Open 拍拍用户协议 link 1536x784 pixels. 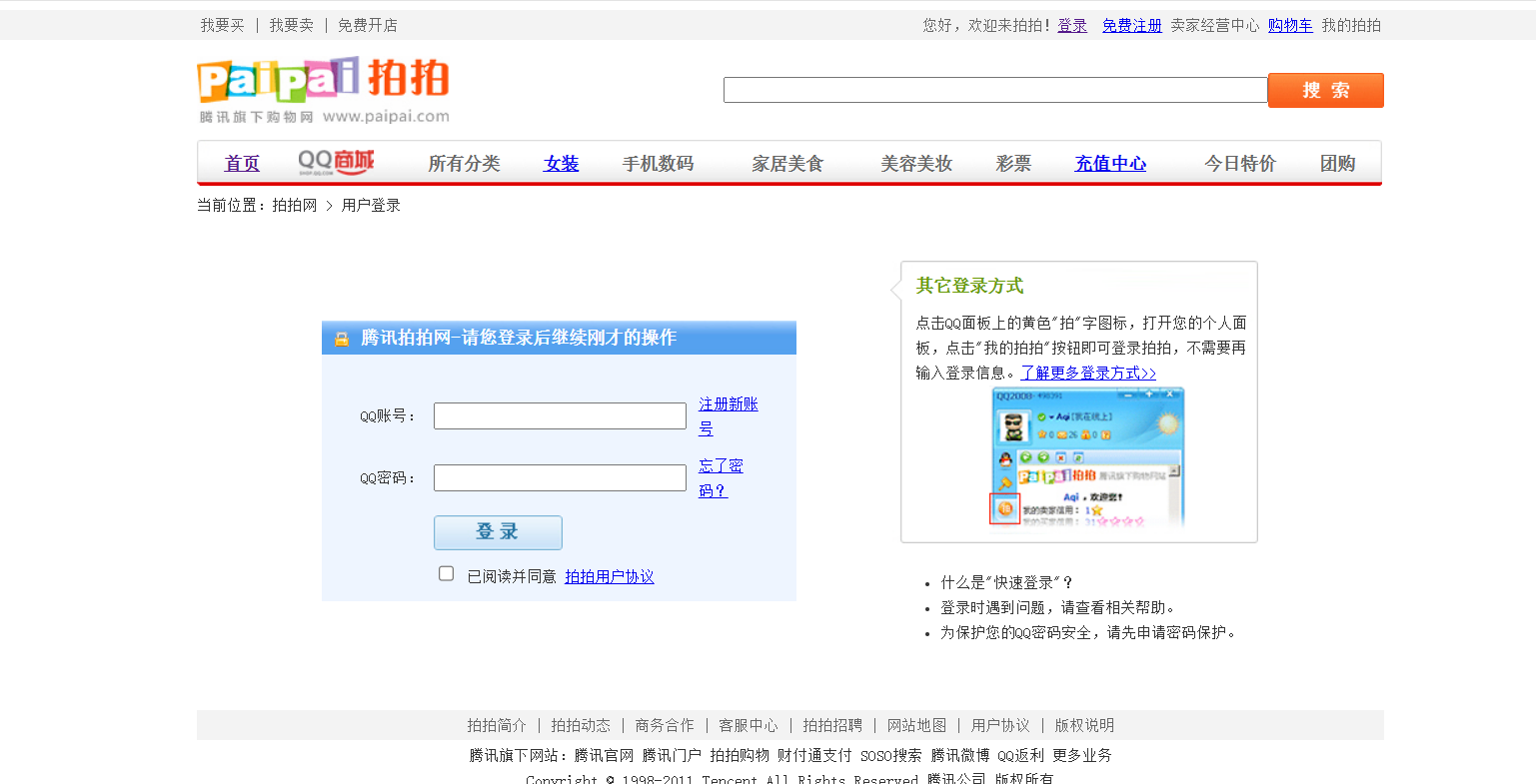click(610, 576)
